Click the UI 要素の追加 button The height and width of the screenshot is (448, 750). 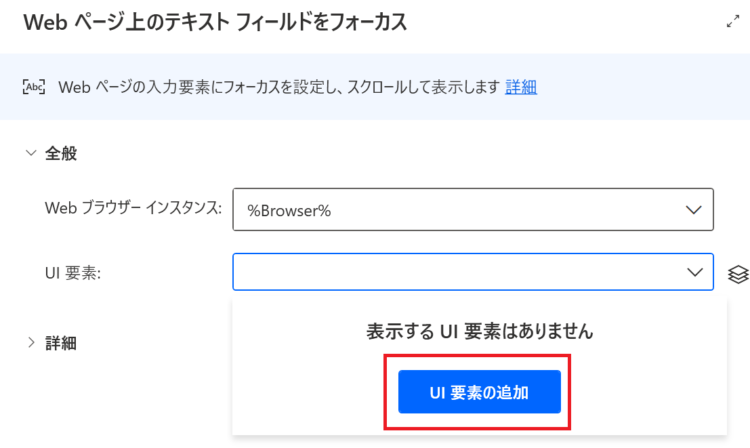(x=479, y=392)
